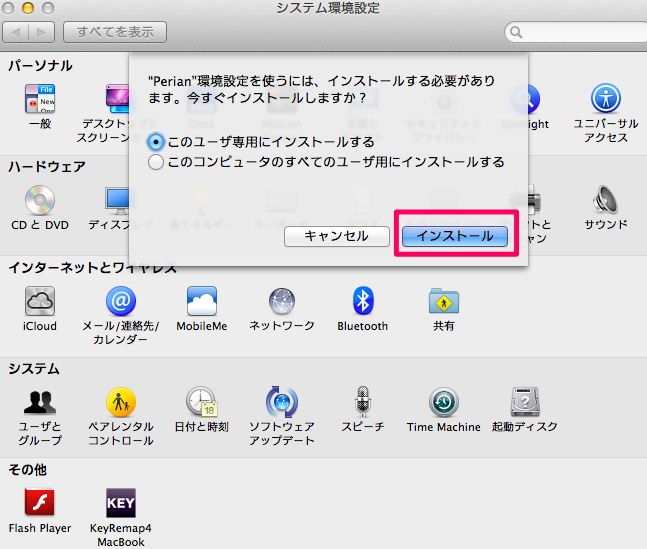Screen dimensions: 647x549
Task: Open Flash Player preferences
Action: tap(40, 503)
